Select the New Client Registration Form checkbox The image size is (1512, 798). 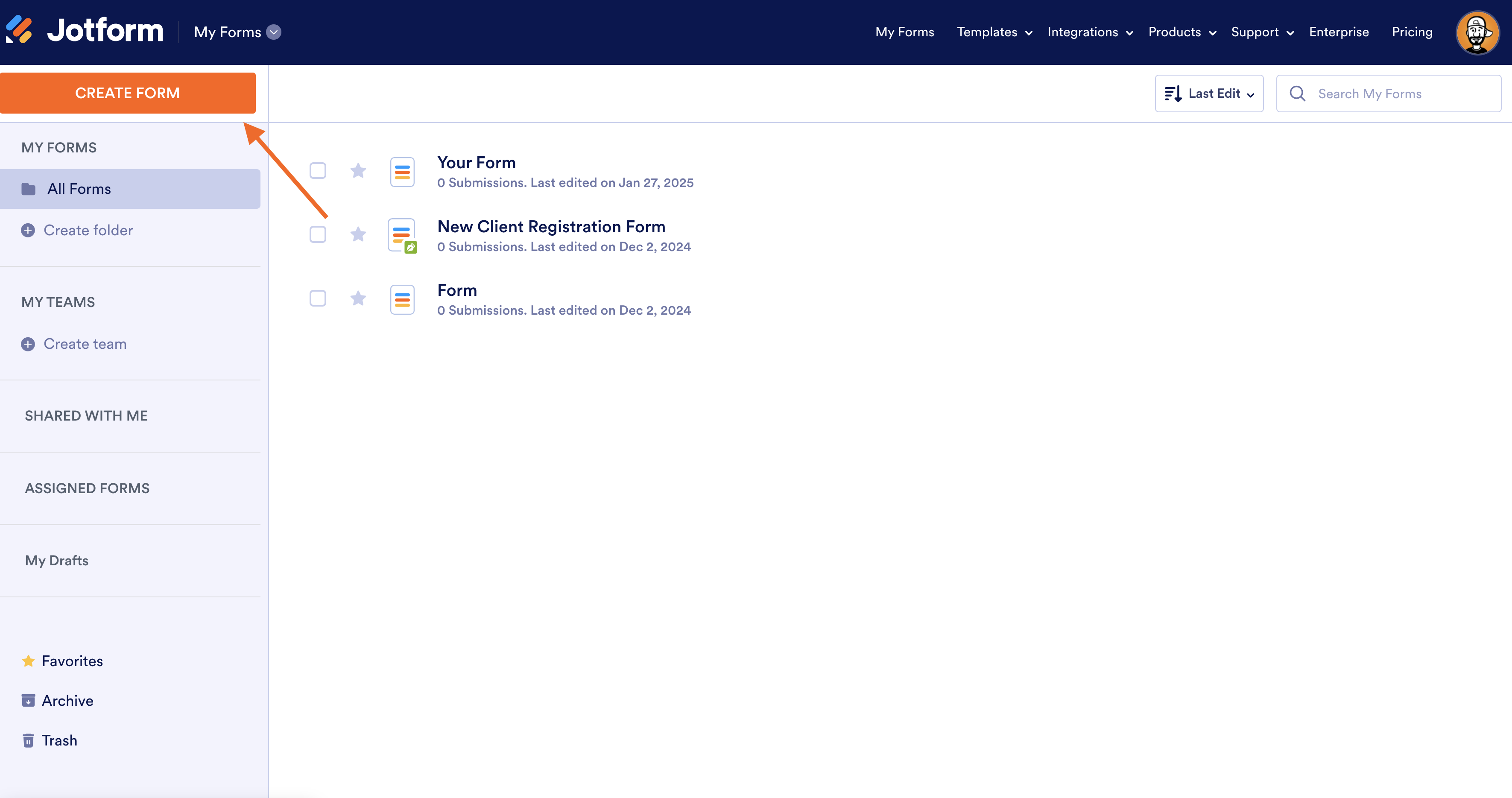(x=318, y=235)
